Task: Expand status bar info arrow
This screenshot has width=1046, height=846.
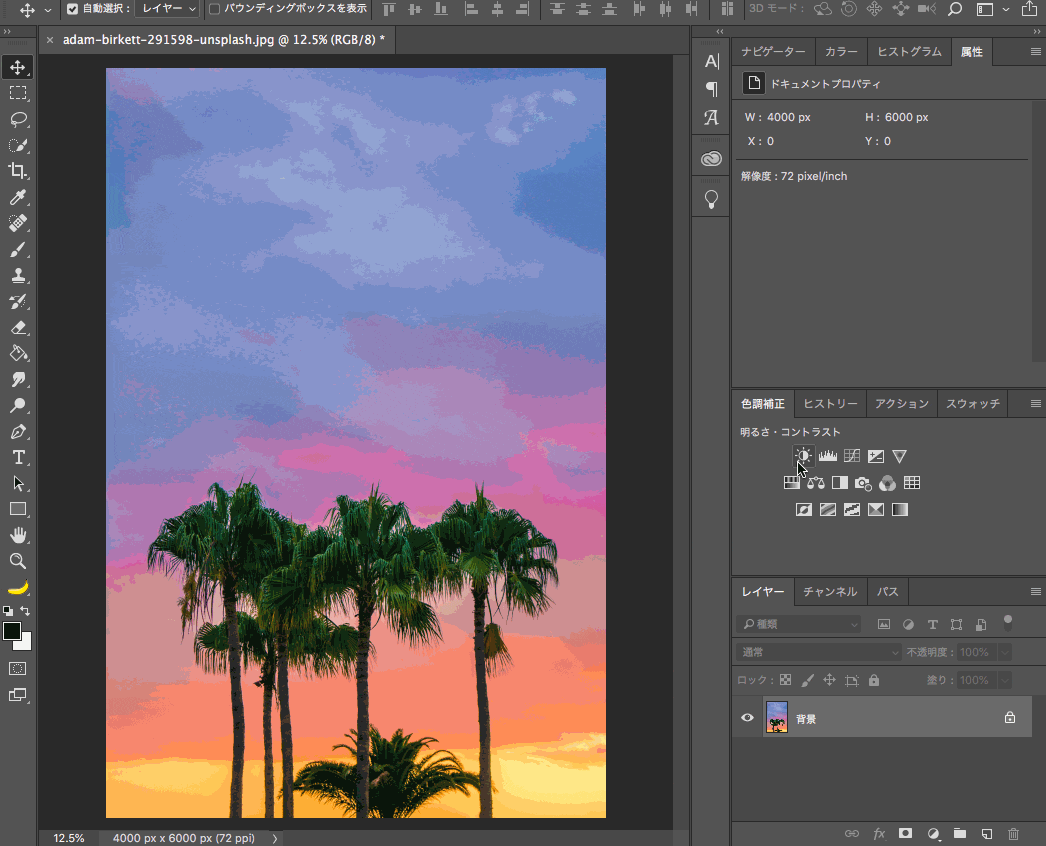Action: (274, 839)
